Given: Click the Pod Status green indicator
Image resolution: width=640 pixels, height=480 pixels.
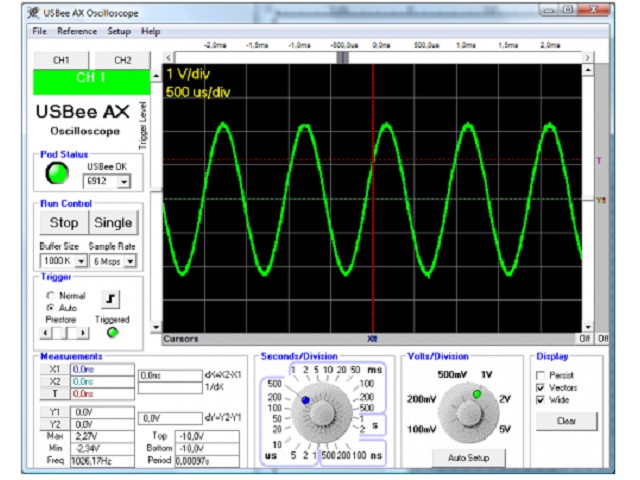Looking at the screenshot, I should [57, 173].
